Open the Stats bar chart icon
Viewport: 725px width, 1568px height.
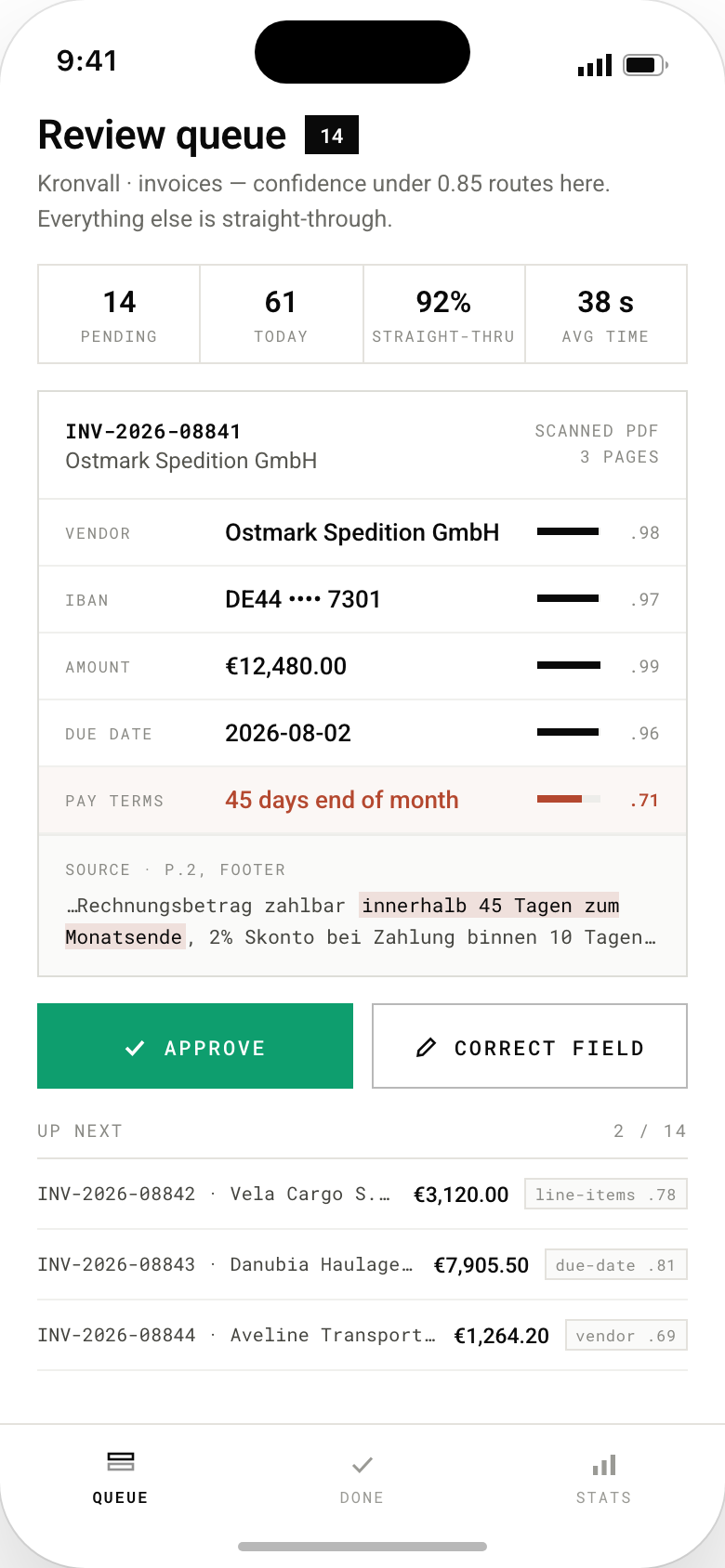tap(604, 1465)
